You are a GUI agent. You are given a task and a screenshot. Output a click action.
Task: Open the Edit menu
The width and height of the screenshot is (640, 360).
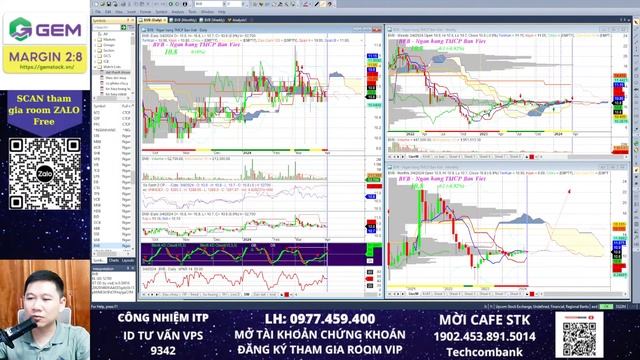(108, 12)
